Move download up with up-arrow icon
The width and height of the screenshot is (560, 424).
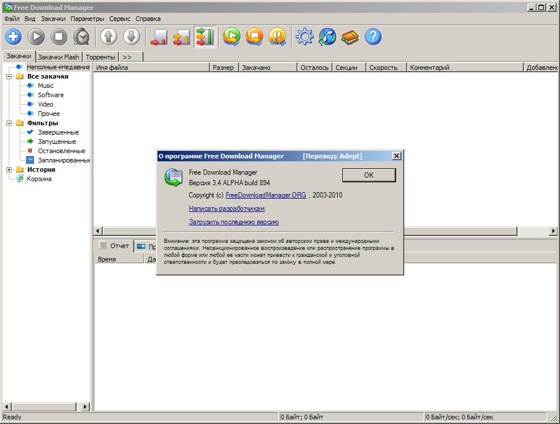(109, 36)
